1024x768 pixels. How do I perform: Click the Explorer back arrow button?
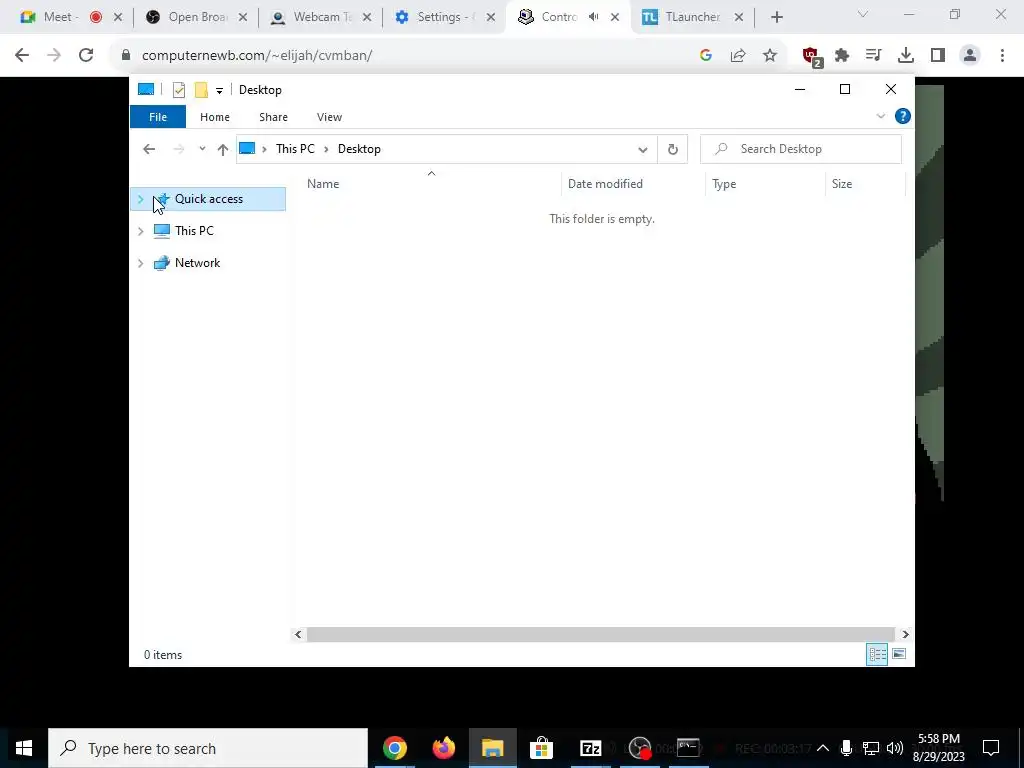coord(149,149)
